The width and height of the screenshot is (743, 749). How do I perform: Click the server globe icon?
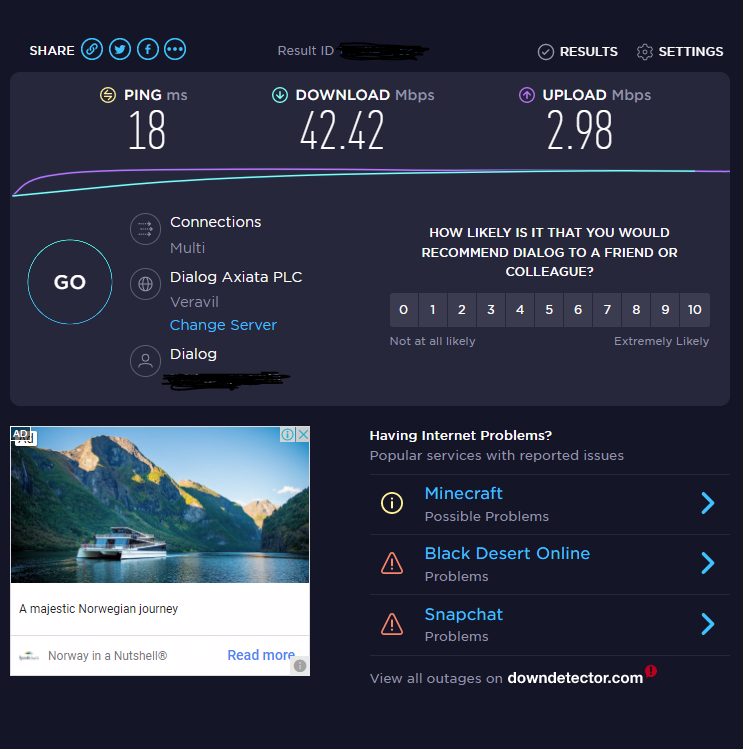point(145,284)
